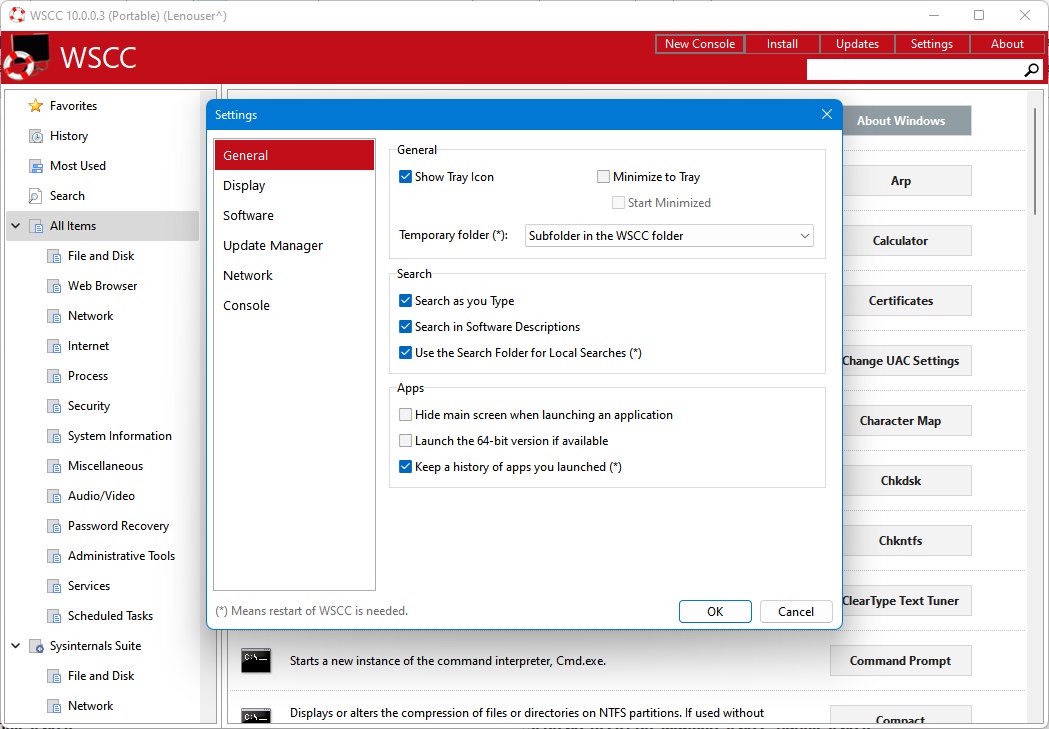The image size is (1049, 729).
Task: Click Settings in the top bar
Action: (931, 43)
